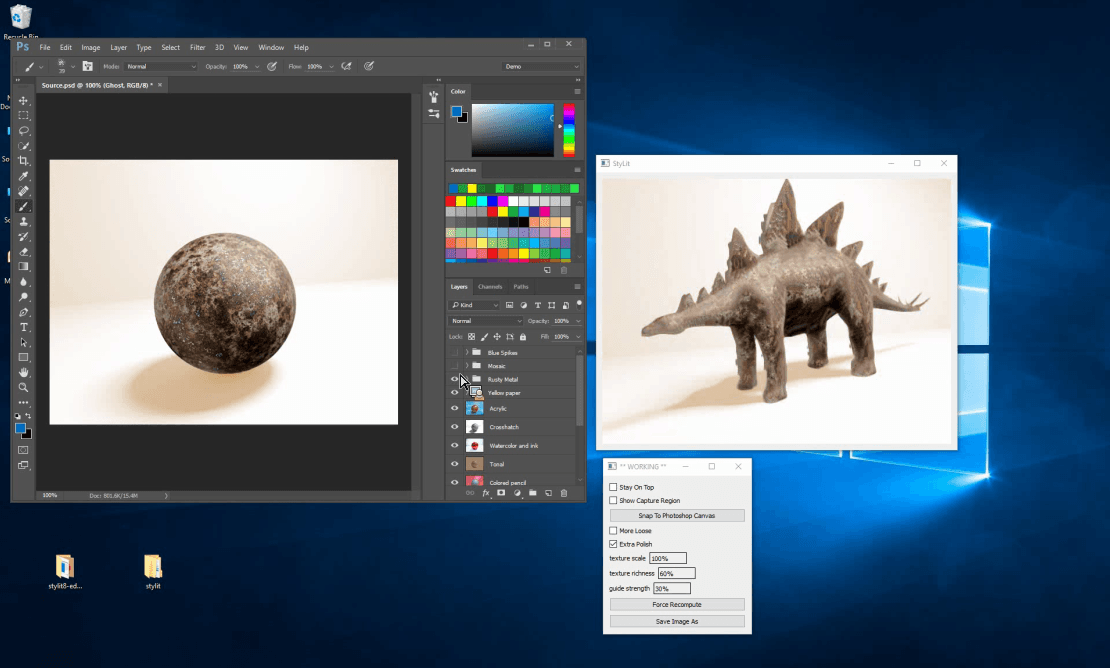Open the layer blend mode Normal dropdown
Image resolution: width=1110 pixels, height=668 pixels.
[x=485, y=321]
